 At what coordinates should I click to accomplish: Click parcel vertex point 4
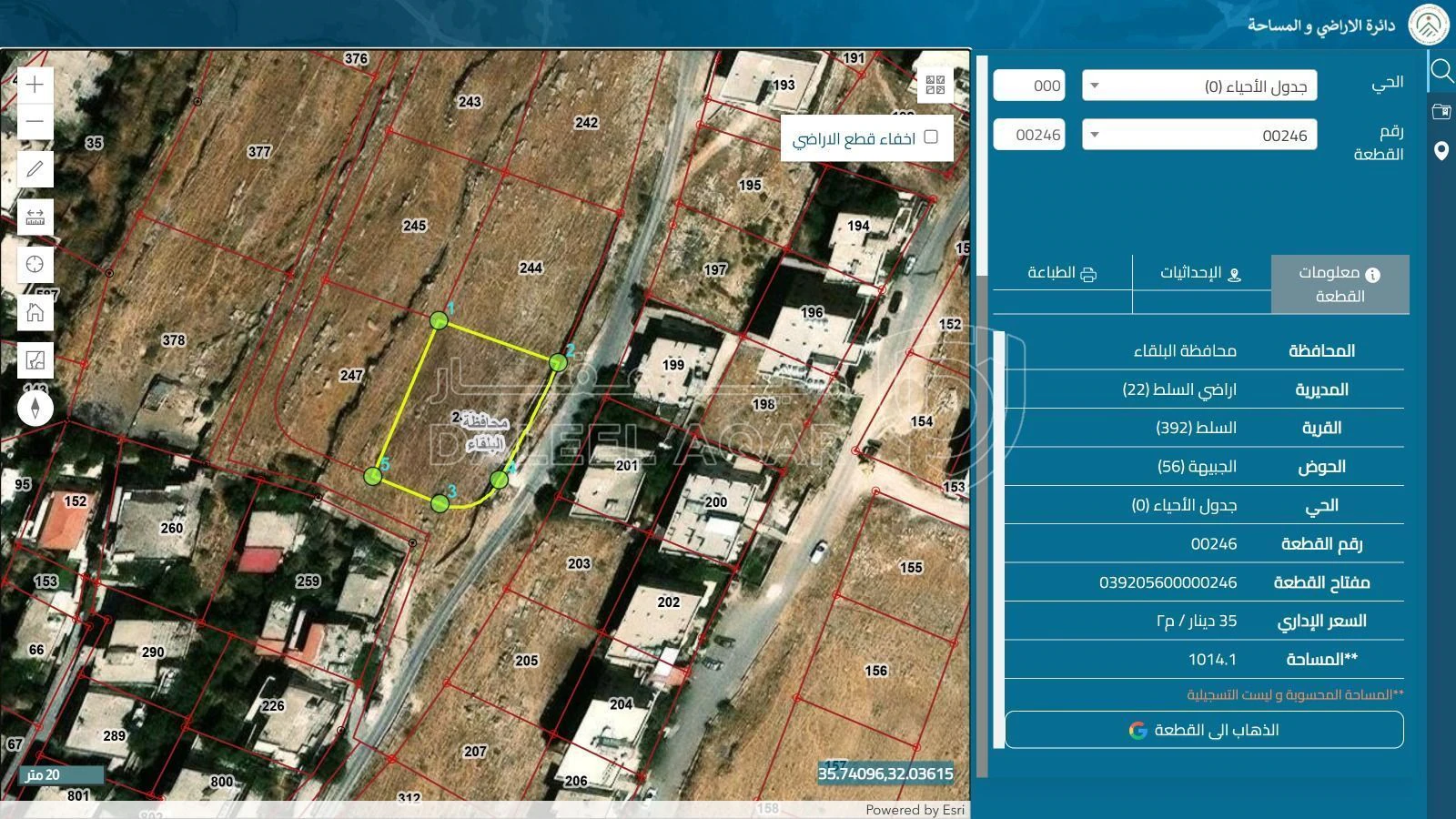[x=499, y=480]
